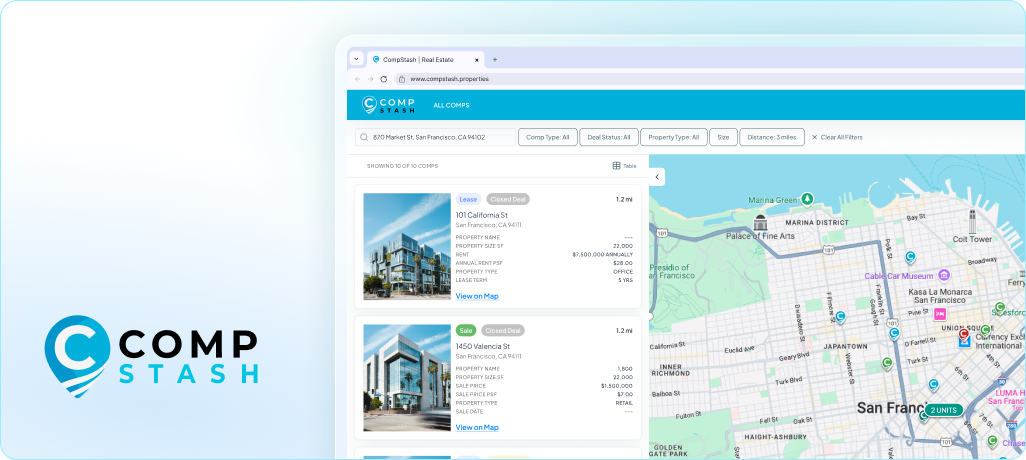View site information icon in address bar
1026x460 pixels.
pos(402,79)
